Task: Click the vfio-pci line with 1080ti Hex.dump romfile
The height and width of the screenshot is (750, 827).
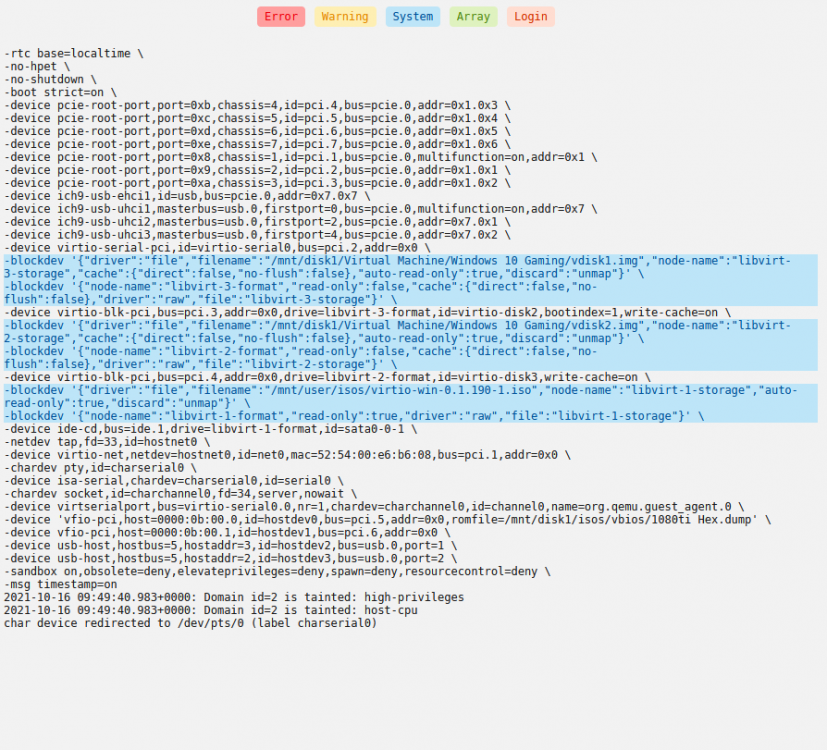Action: pyautogui.click(x=388, y=520)
